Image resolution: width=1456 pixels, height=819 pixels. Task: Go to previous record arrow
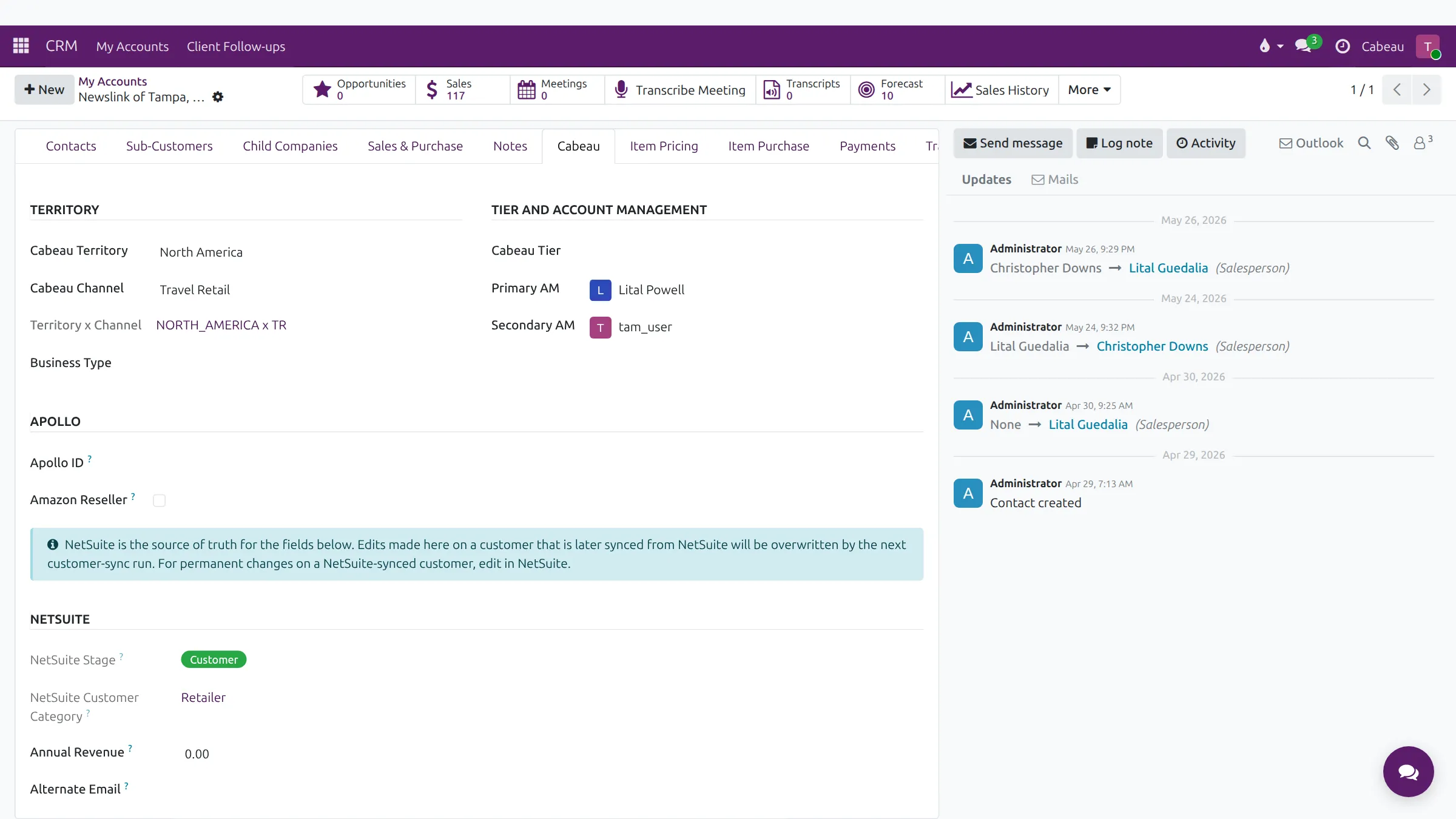[1397, 90]
